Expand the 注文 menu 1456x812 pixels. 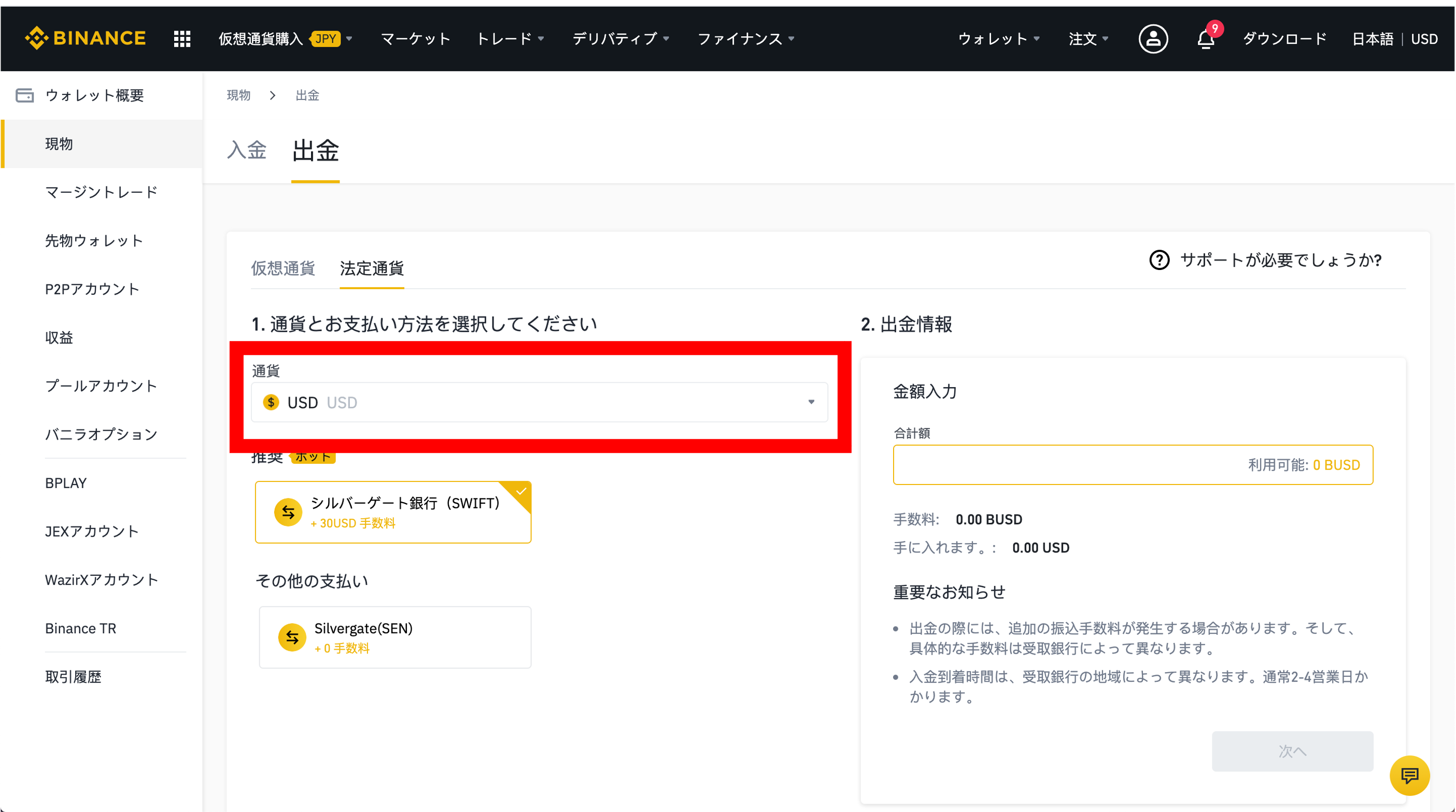pyautogui.click(x=1089, y=38)
